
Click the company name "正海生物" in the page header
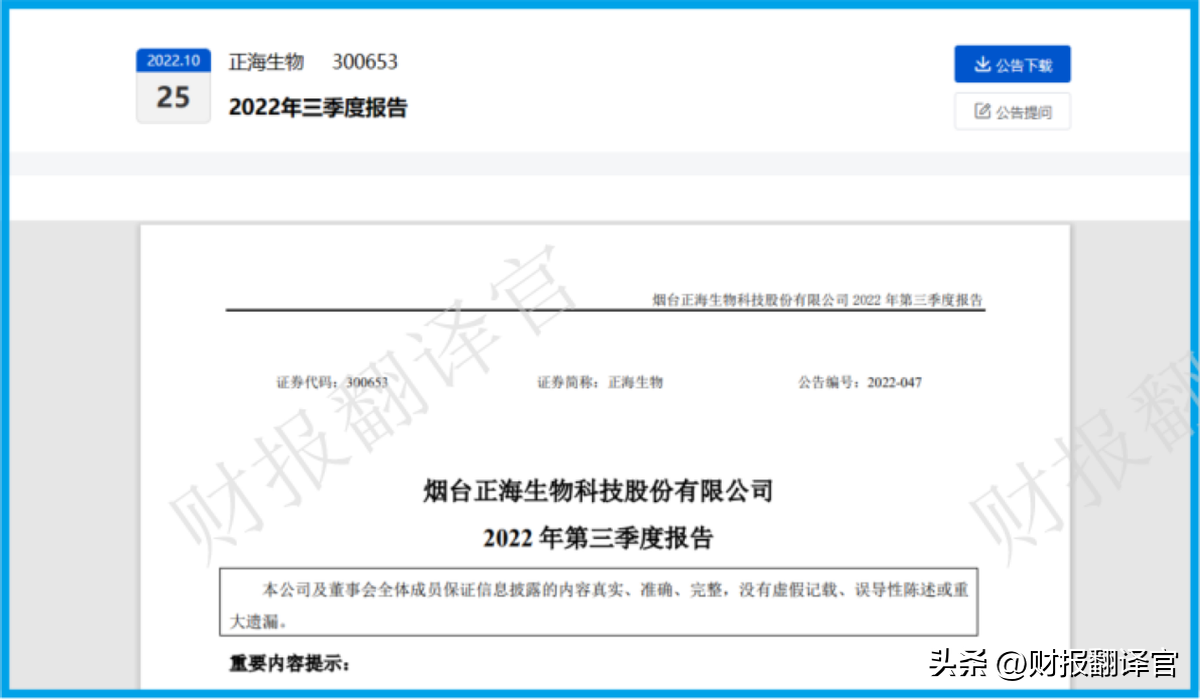266,62
